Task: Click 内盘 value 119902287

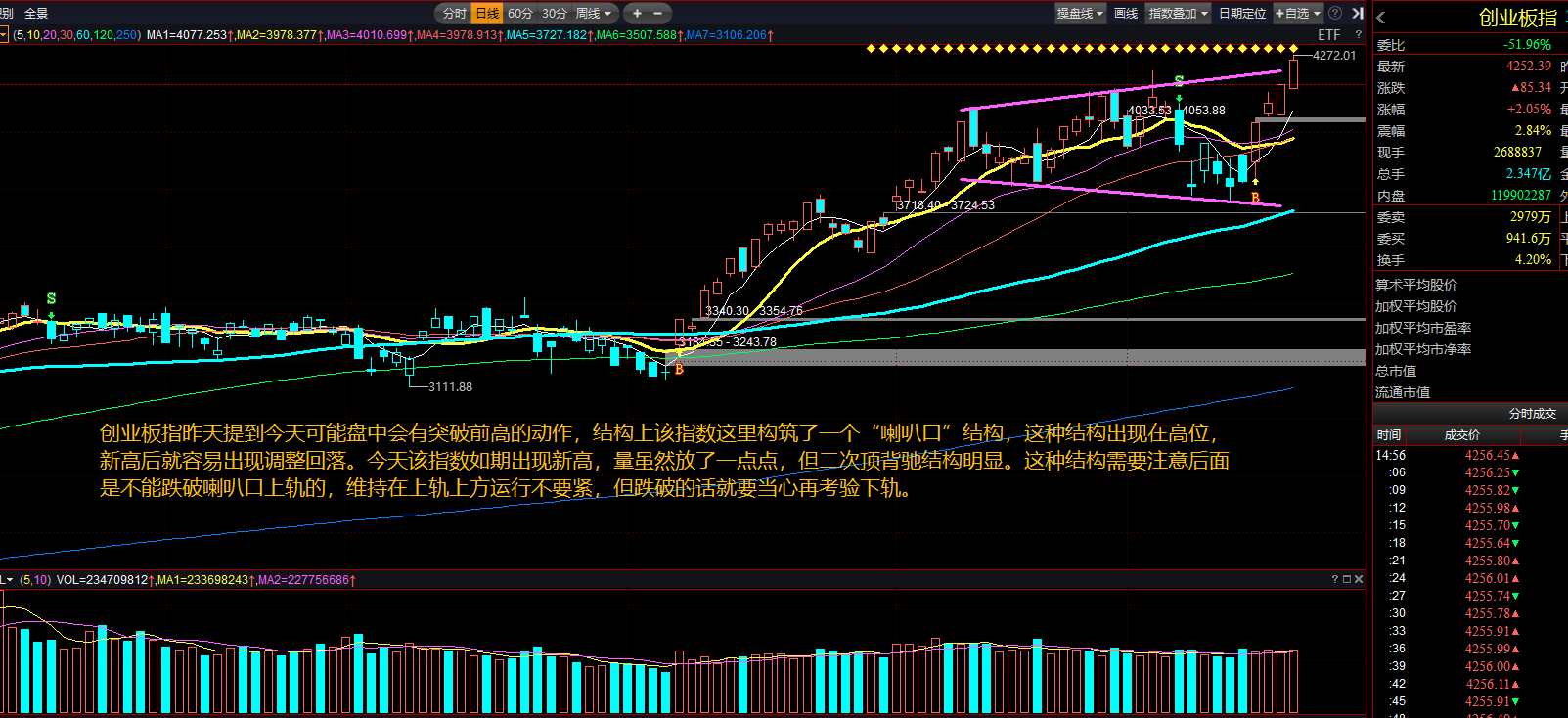Action: pyautogui.click(x=1521, y=196)
